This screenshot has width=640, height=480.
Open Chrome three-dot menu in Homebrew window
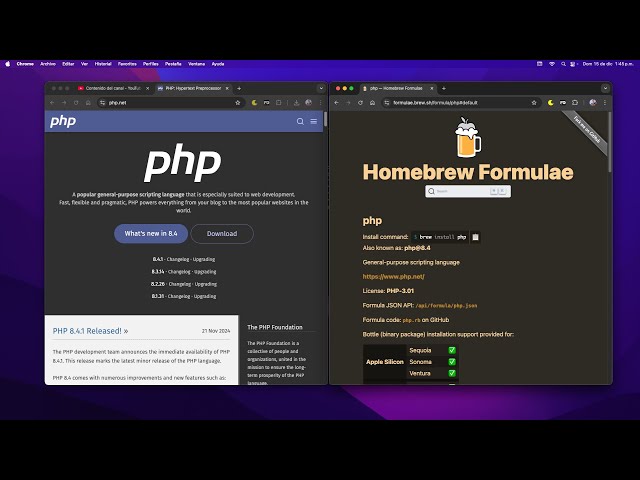click(605, 103)
